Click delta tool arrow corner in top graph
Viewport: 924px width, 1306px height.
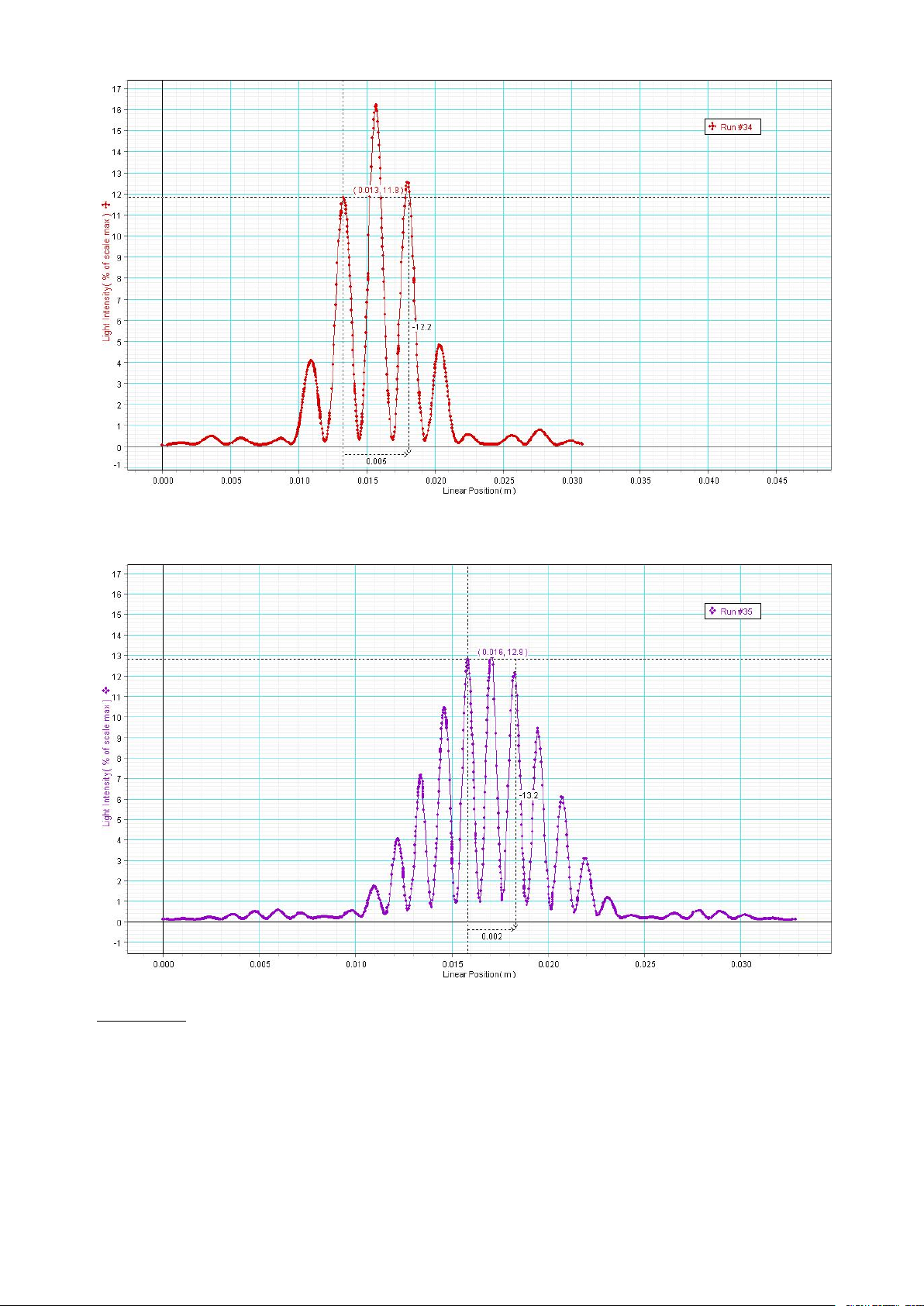point(407,453)
